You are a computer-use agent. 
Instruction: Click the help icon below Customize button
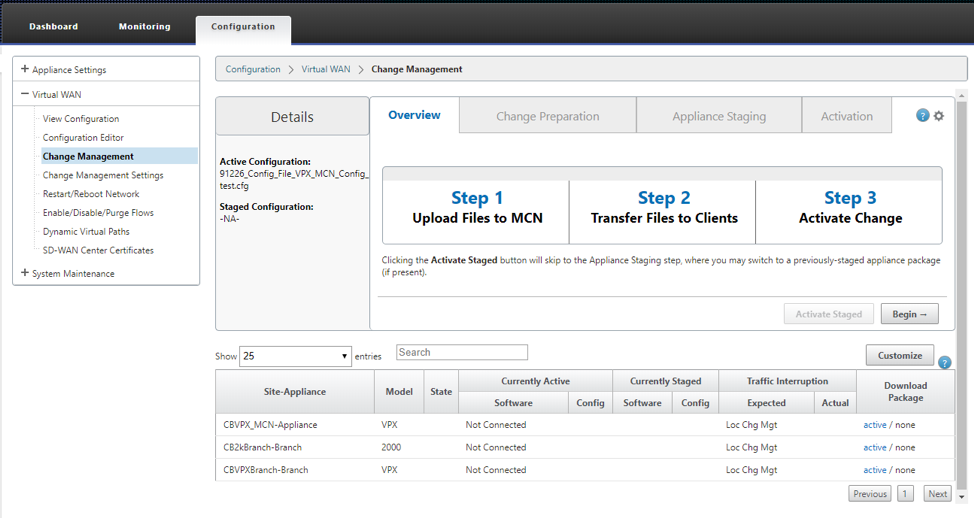(944, 363)
